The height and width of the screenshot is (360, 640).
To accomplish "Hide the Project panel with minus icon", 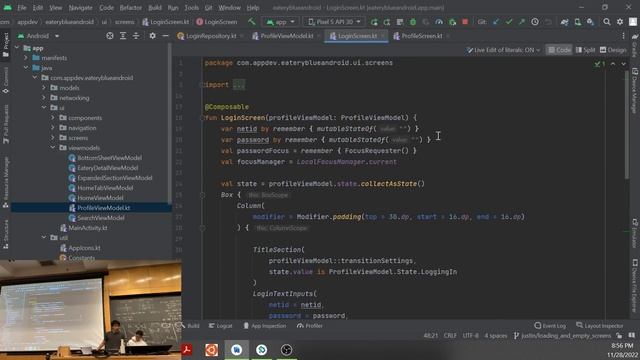I will point(165,36).
